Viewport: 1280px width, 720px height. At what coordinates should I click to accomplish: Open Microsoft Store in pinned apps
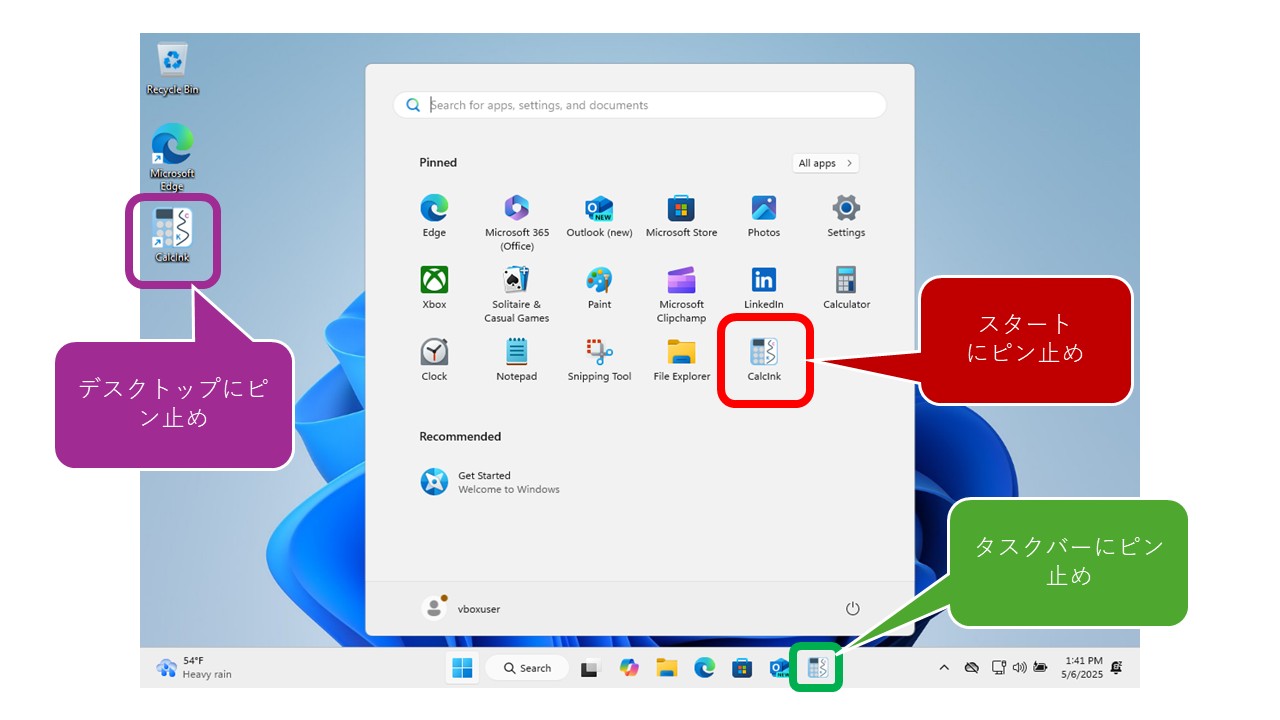681,216
